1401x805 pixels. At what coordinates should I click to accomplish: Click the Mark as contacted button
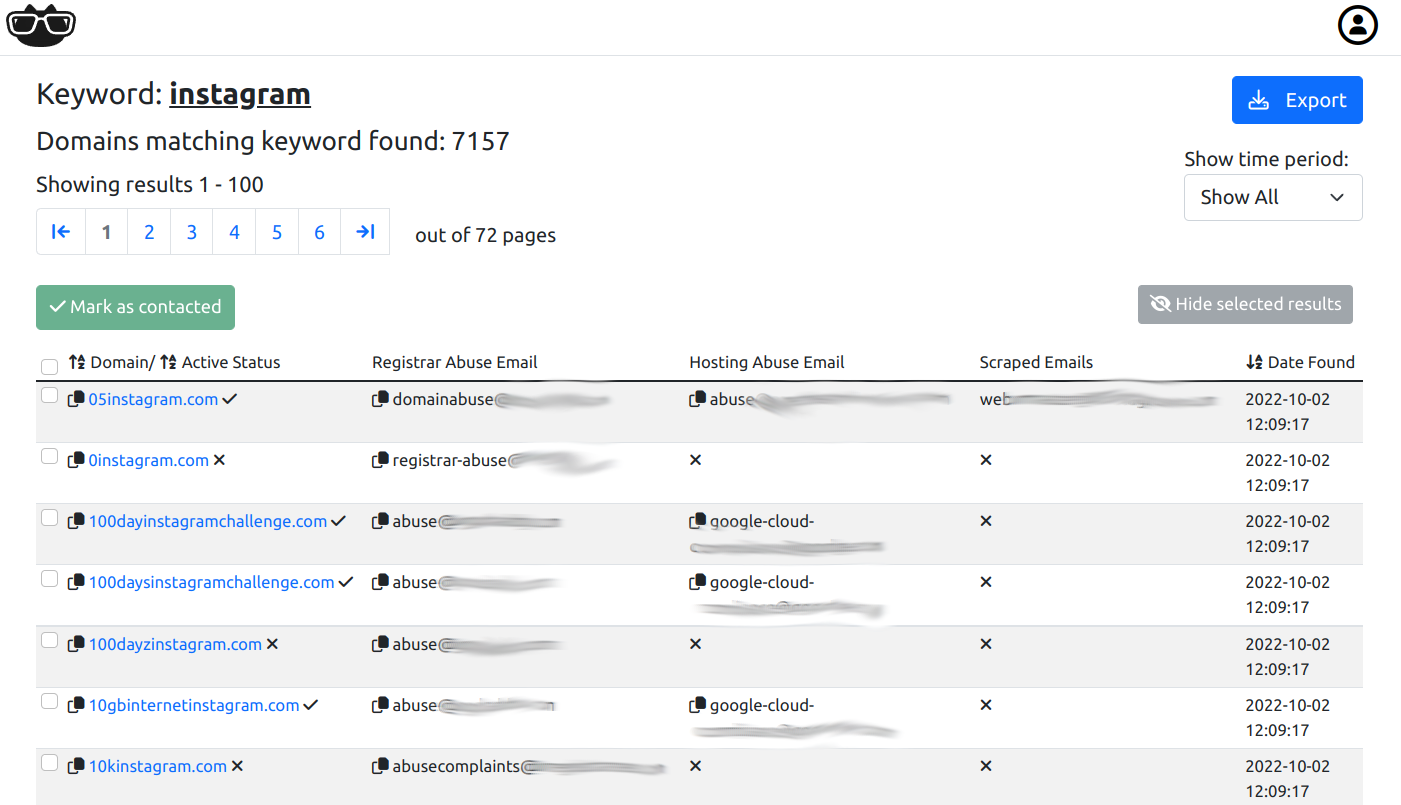[x=135, y=307]
